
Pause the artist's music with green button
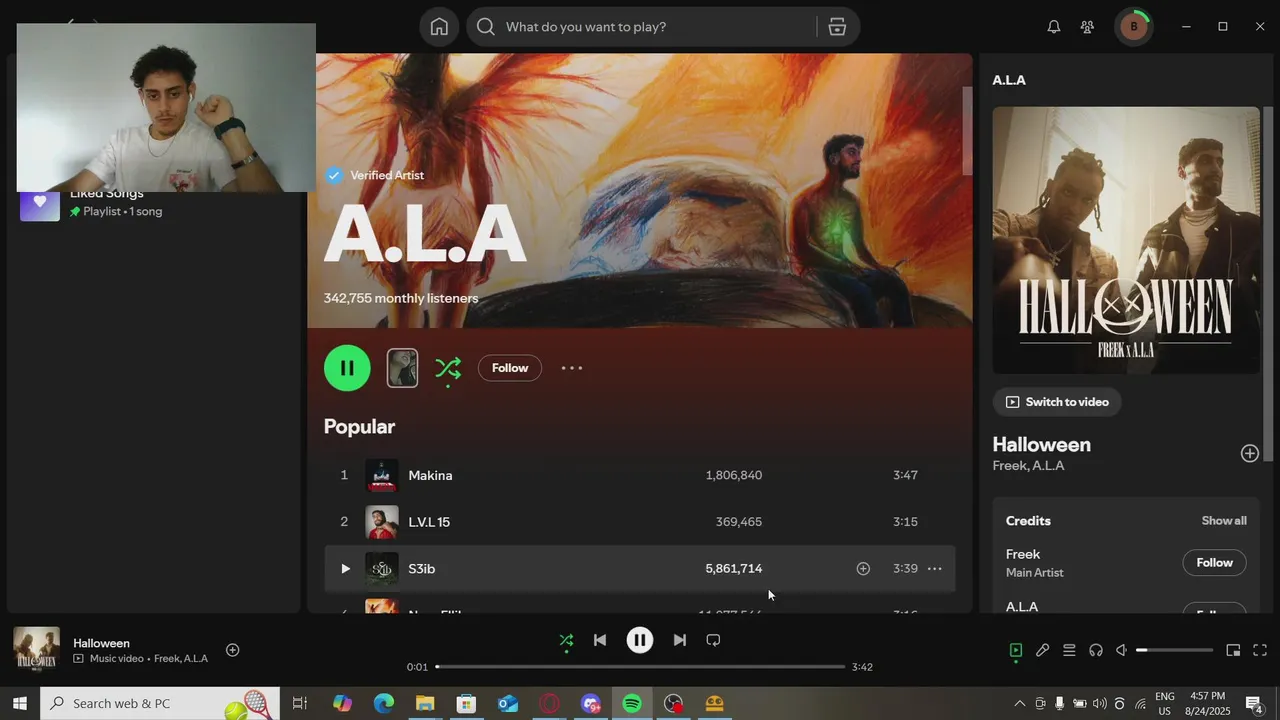click(347, 368)
